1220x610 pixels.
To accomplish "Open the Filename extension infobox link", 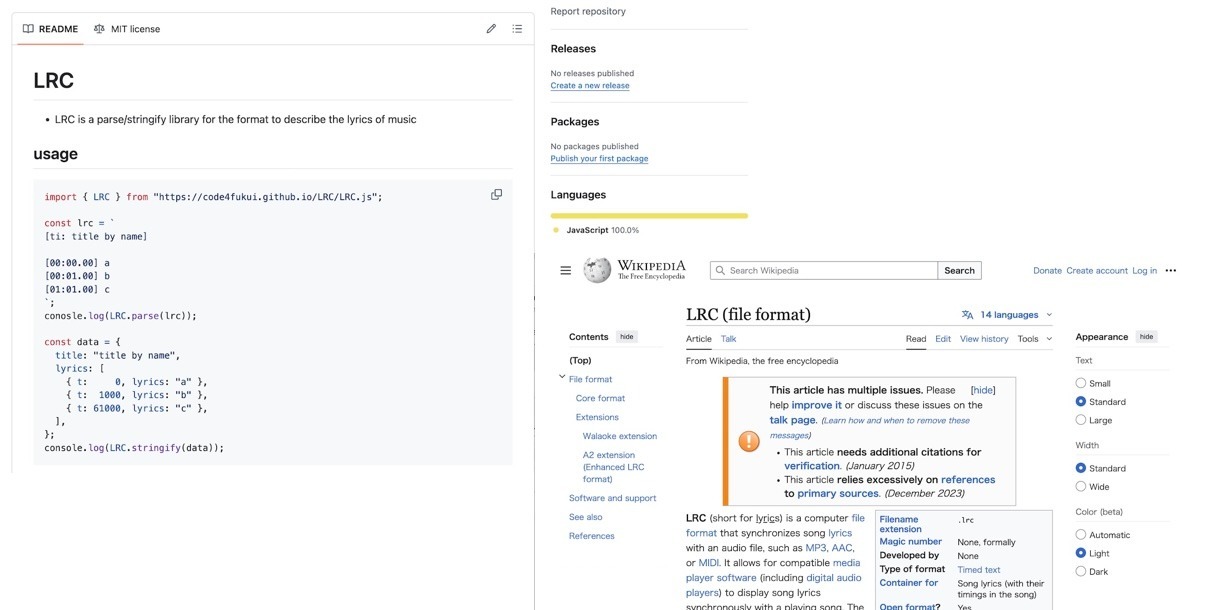I will point(899,524).
